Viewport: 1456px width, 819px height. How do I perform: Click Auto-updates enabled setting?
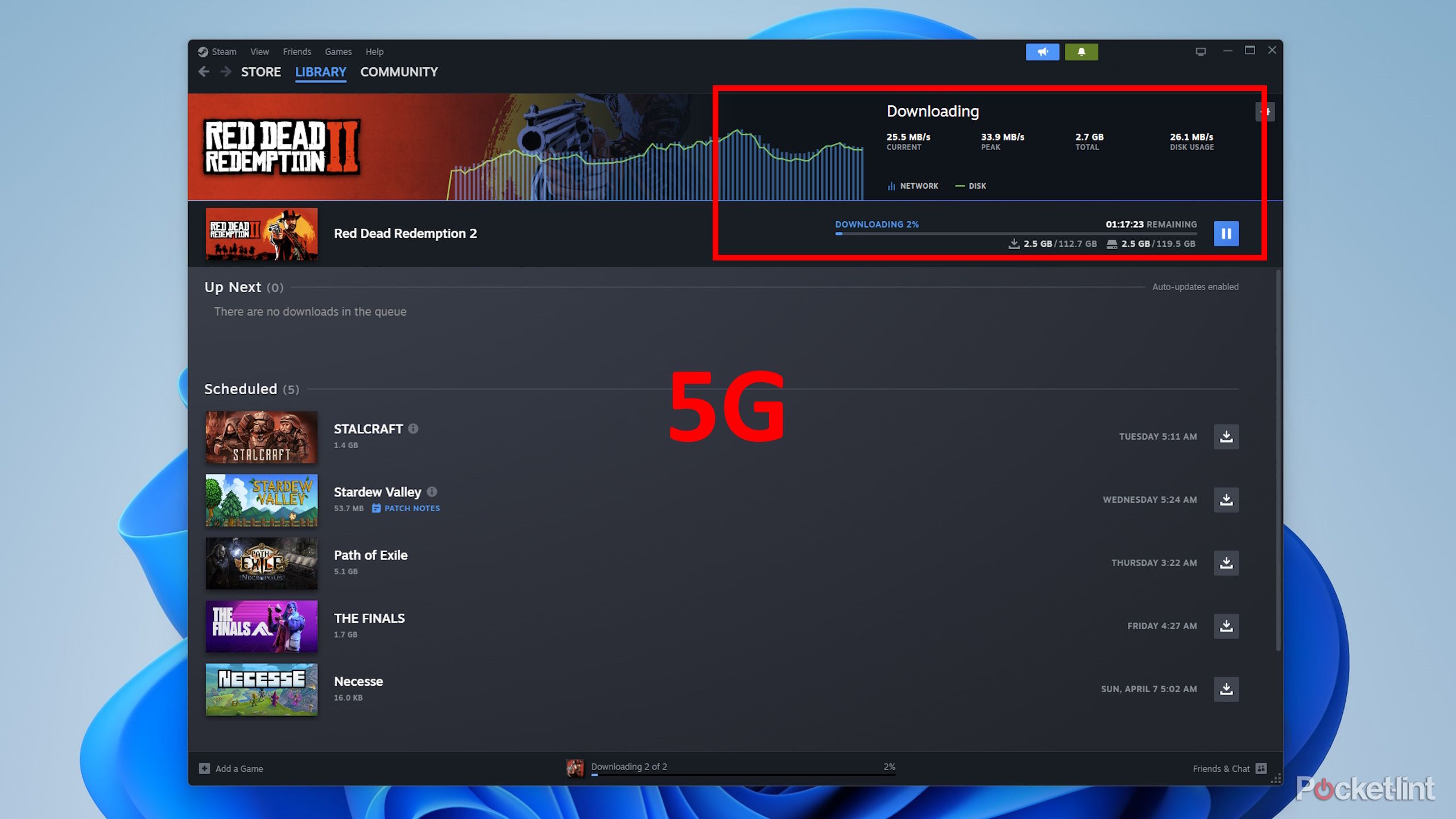point(1194,287)
